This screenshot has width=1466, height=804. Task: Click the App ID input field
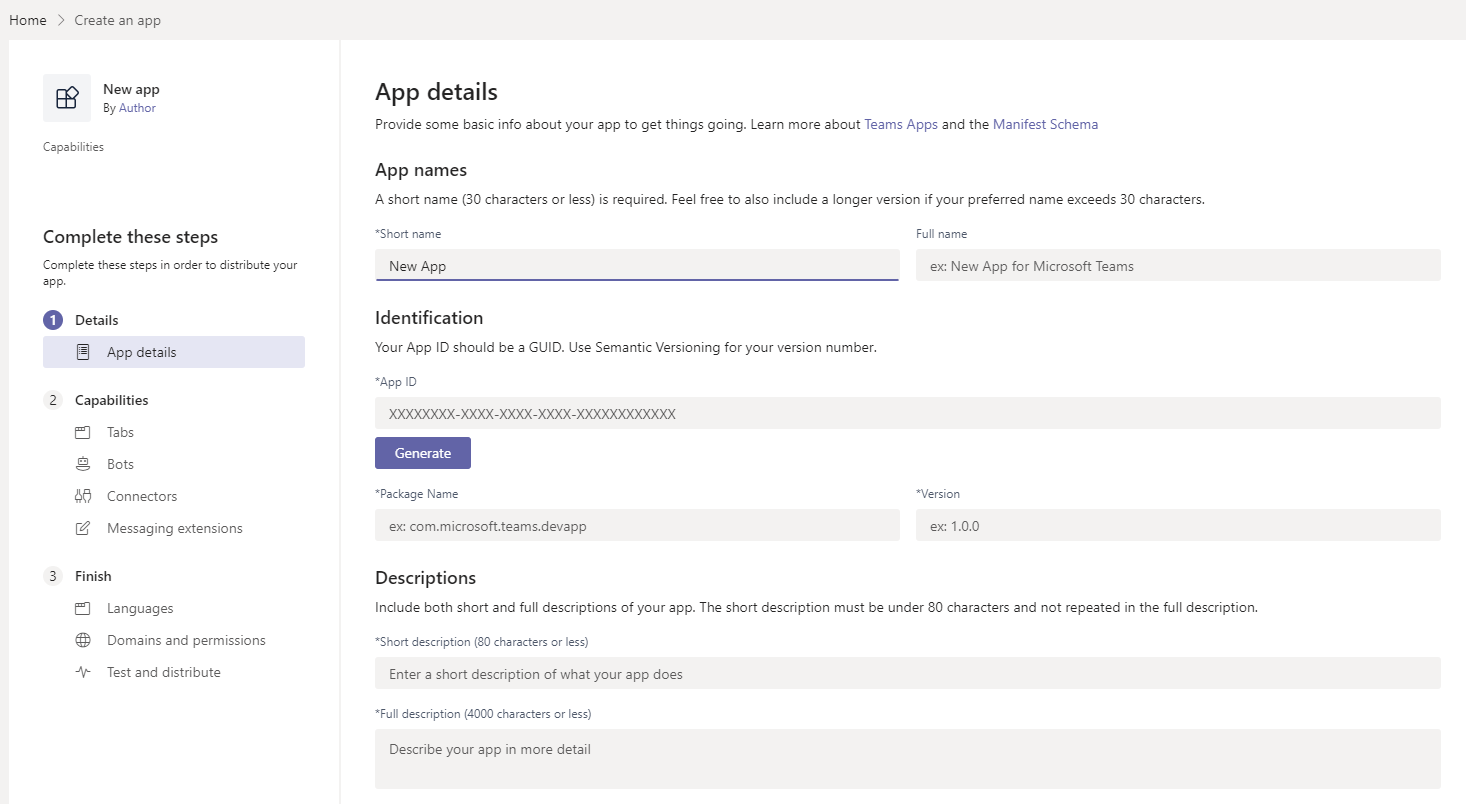[908, 413]
